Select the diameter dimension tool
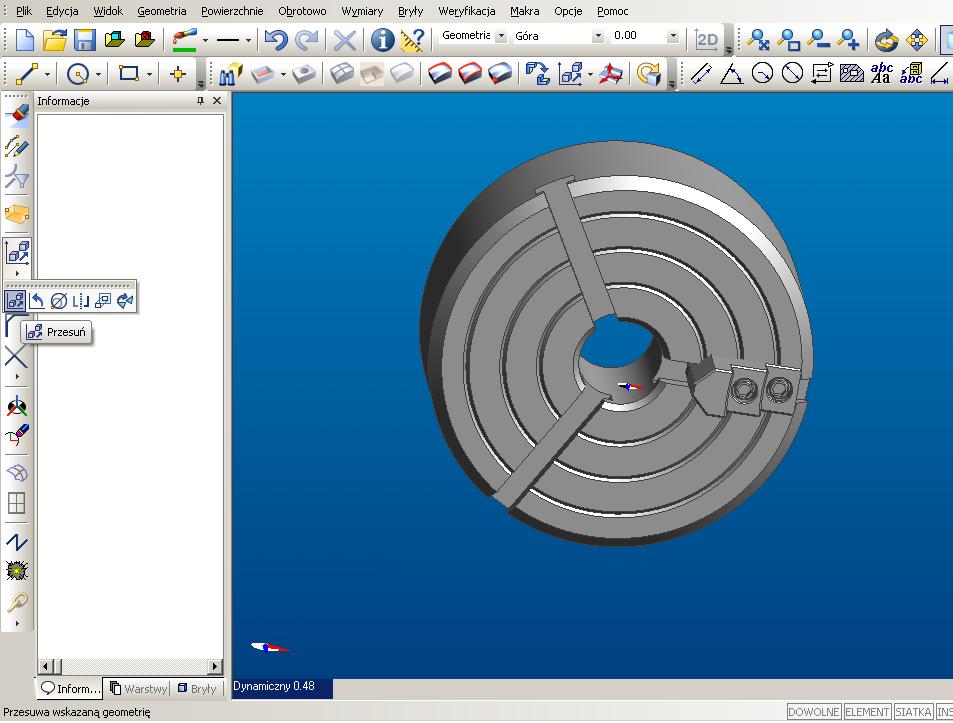Image resolution: width=953 pixels, height=723 pixels. (792, 74)
